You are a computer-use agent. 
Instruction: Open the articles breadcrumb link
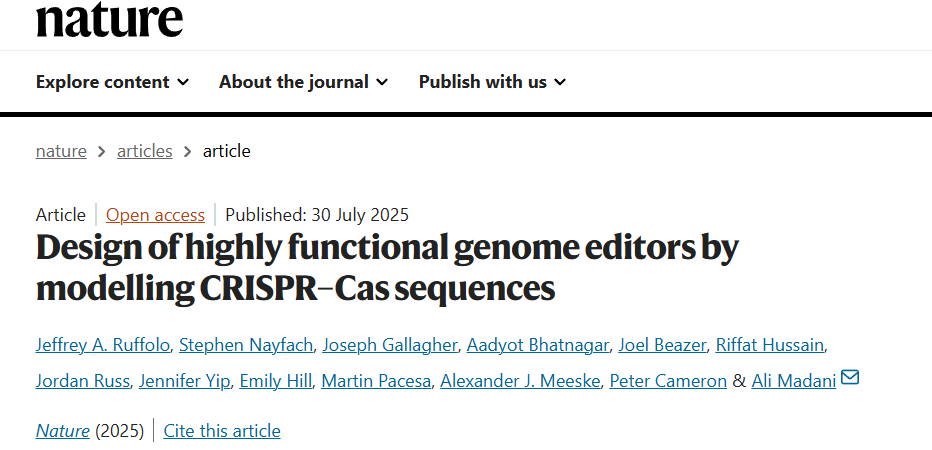(144, 151)
